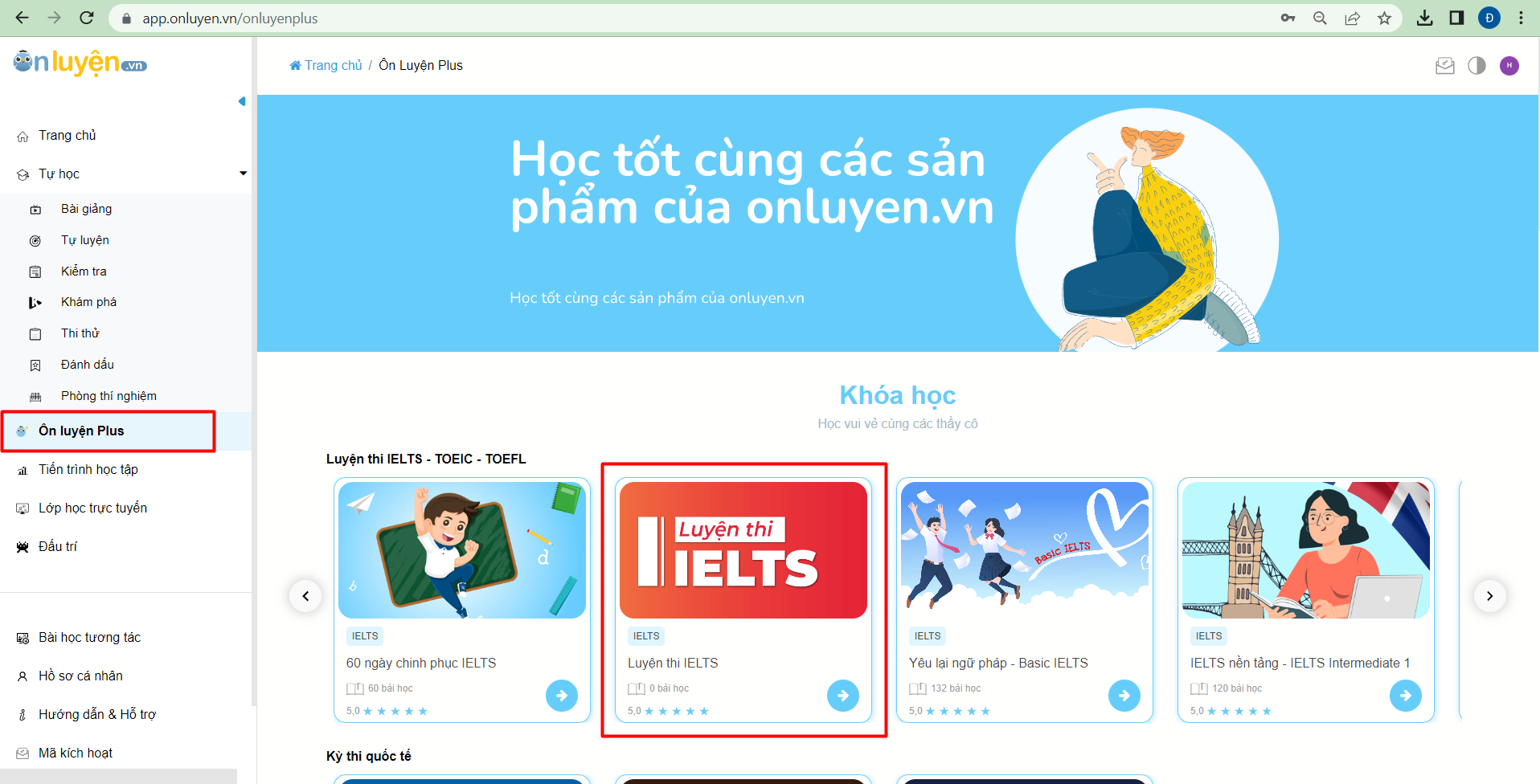Click arrow button on IELTS nền tảng card
Image resolution: width=1540 pixels, height=784 pixels.
tap(1406, 696)
